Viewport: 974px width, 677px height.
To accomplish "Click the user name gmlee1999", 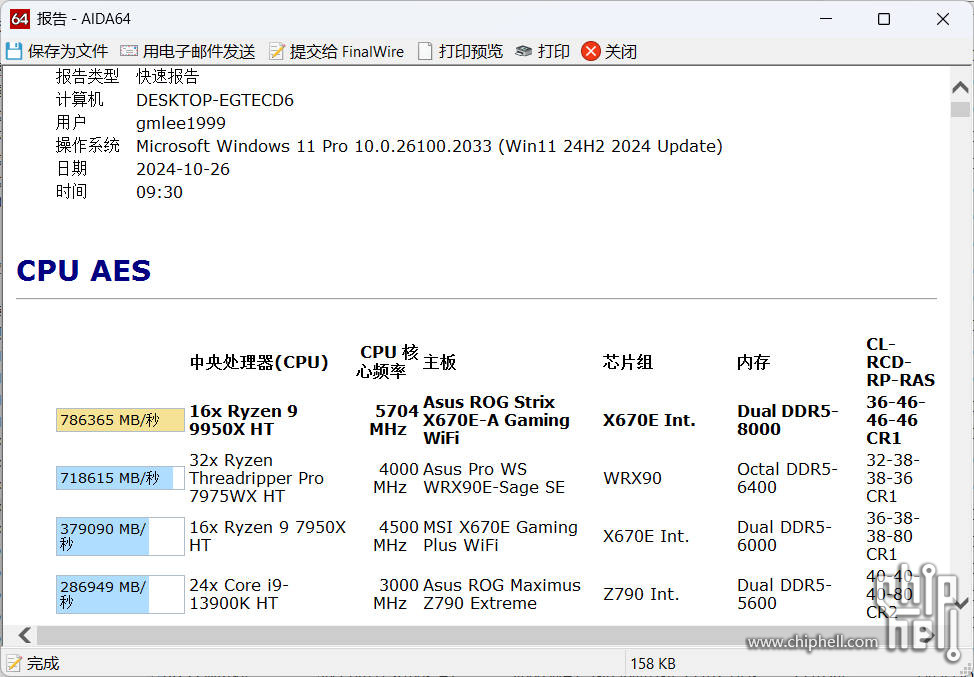I will pyautogui.click(x=181, y=123).
